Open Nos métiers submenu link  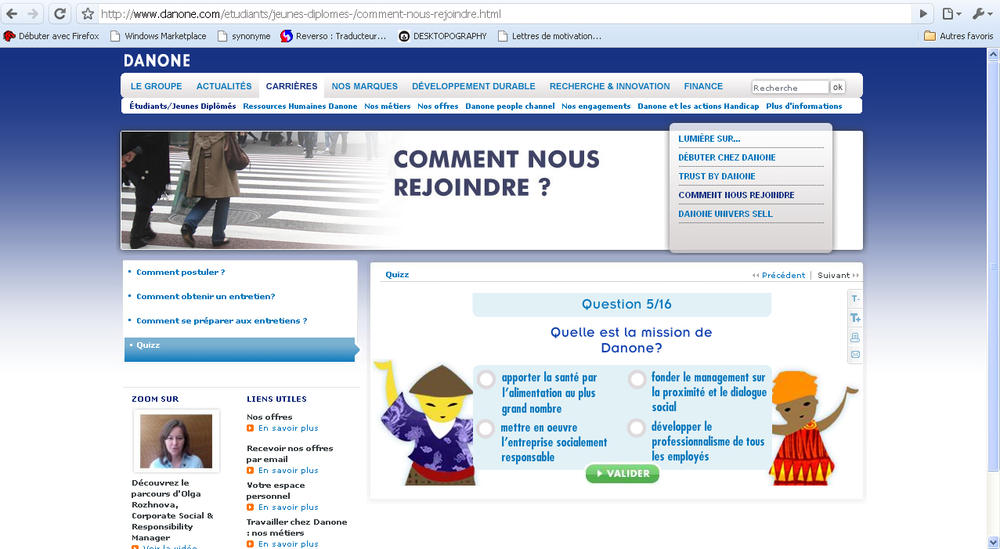click(x=387, y=106)
